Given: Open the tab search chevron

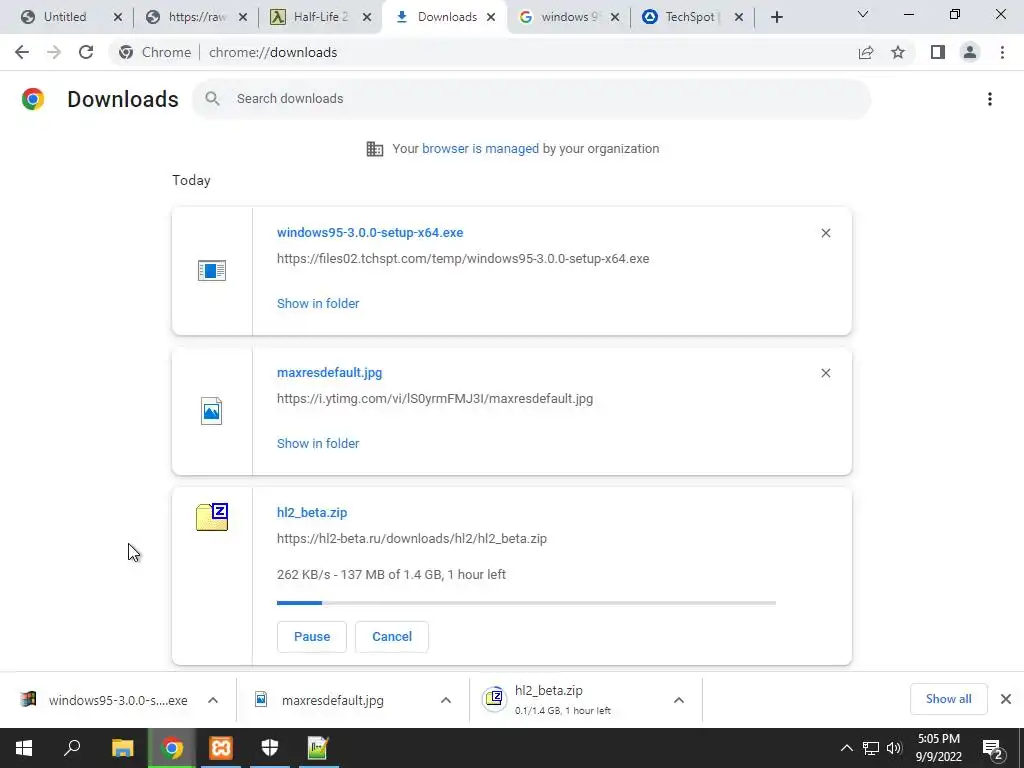Looking at the screenshot, I should point(863,14).
